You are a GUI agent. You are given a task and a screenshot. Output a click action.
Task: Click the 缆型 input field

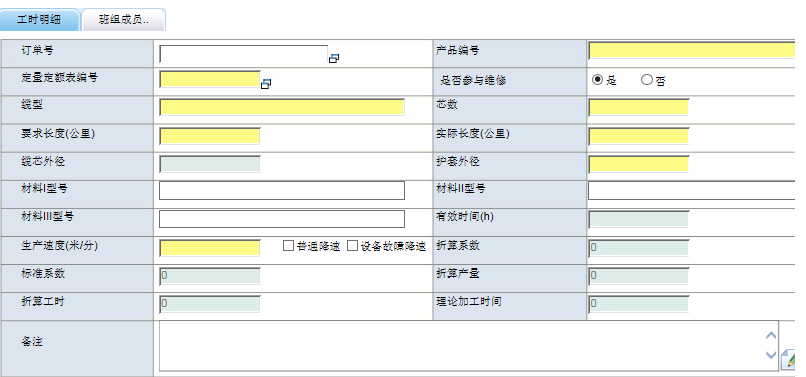click(x=282, y=107)
